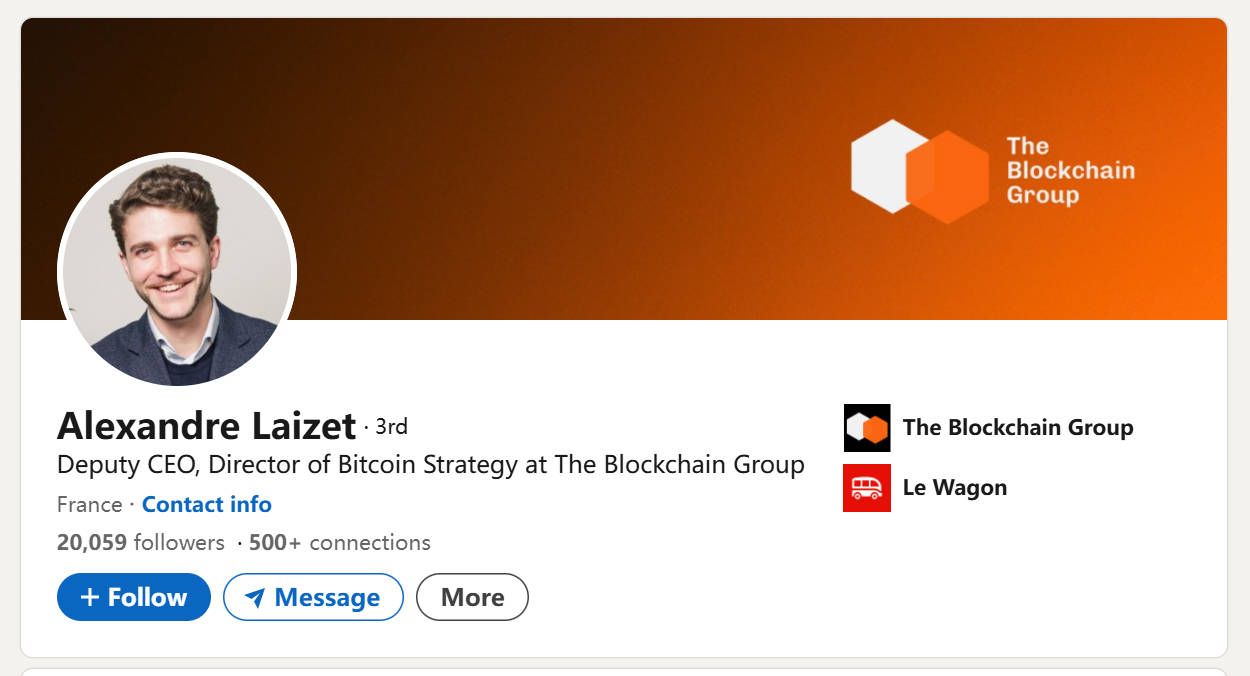Select the Le Wagon education entry
The height and width of the screenshot is (676, 1250).
(953, 487)
